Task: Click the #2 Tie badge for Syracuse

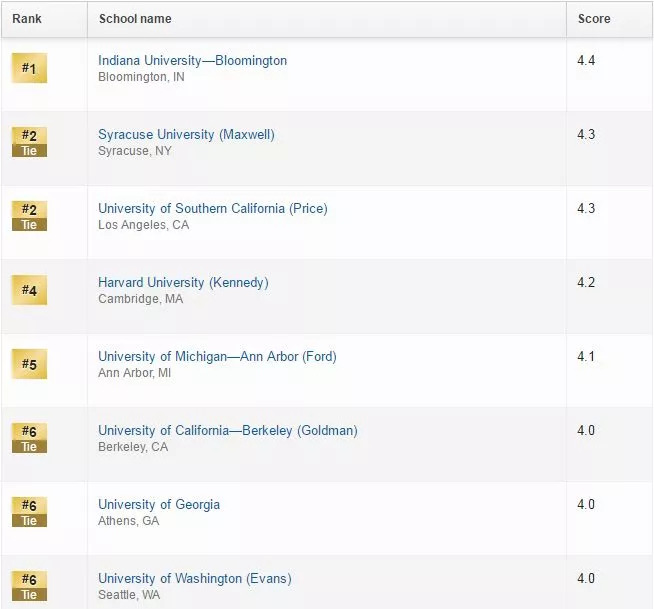Action: coord(29,142)
